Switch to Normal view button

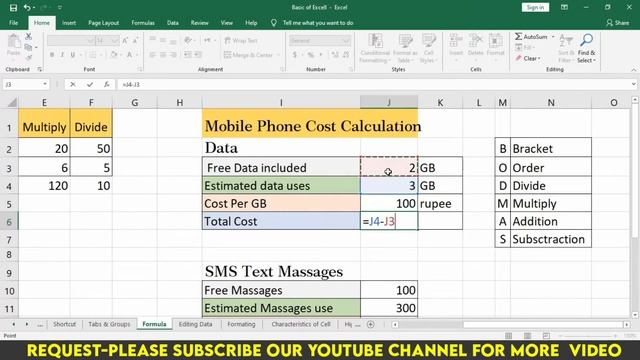click(x=508, y=336)
